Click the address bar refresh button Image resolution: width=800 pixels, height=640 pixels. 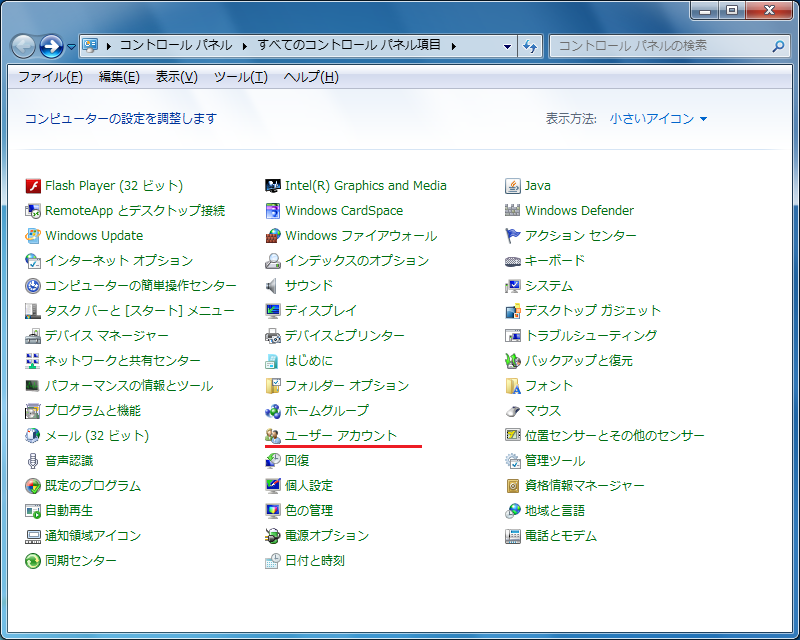530,46
